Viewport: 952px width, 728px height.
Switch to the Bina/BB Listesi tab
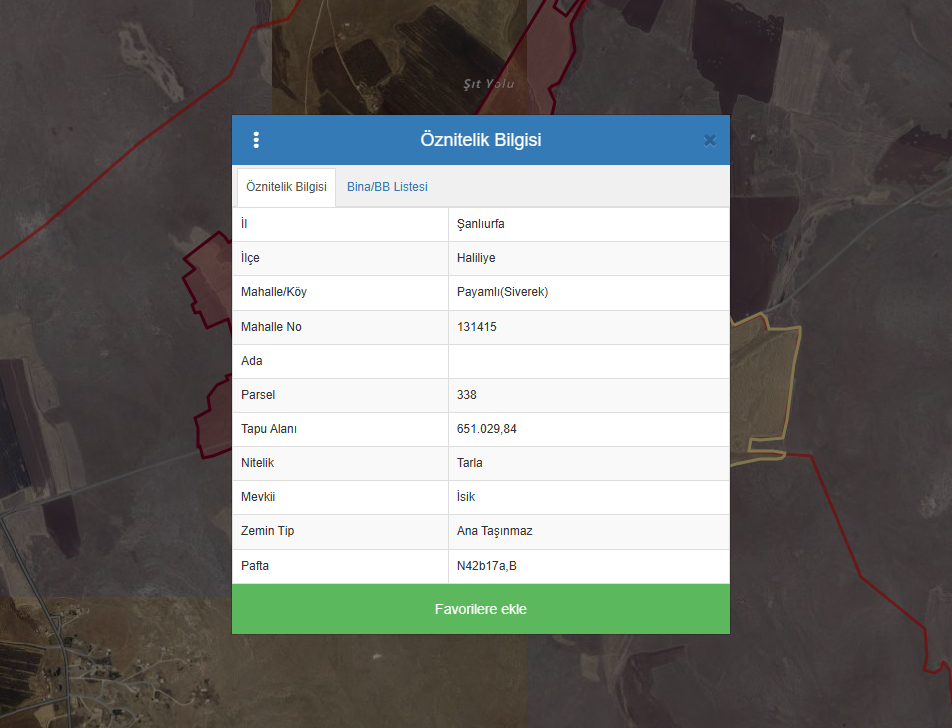387,187
